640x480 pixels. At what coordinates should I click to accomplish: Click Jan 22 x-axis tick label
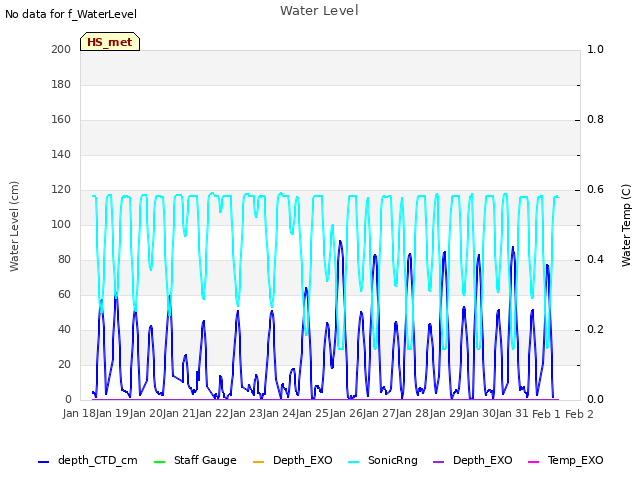pyautogui.click(x=213, y=413)
